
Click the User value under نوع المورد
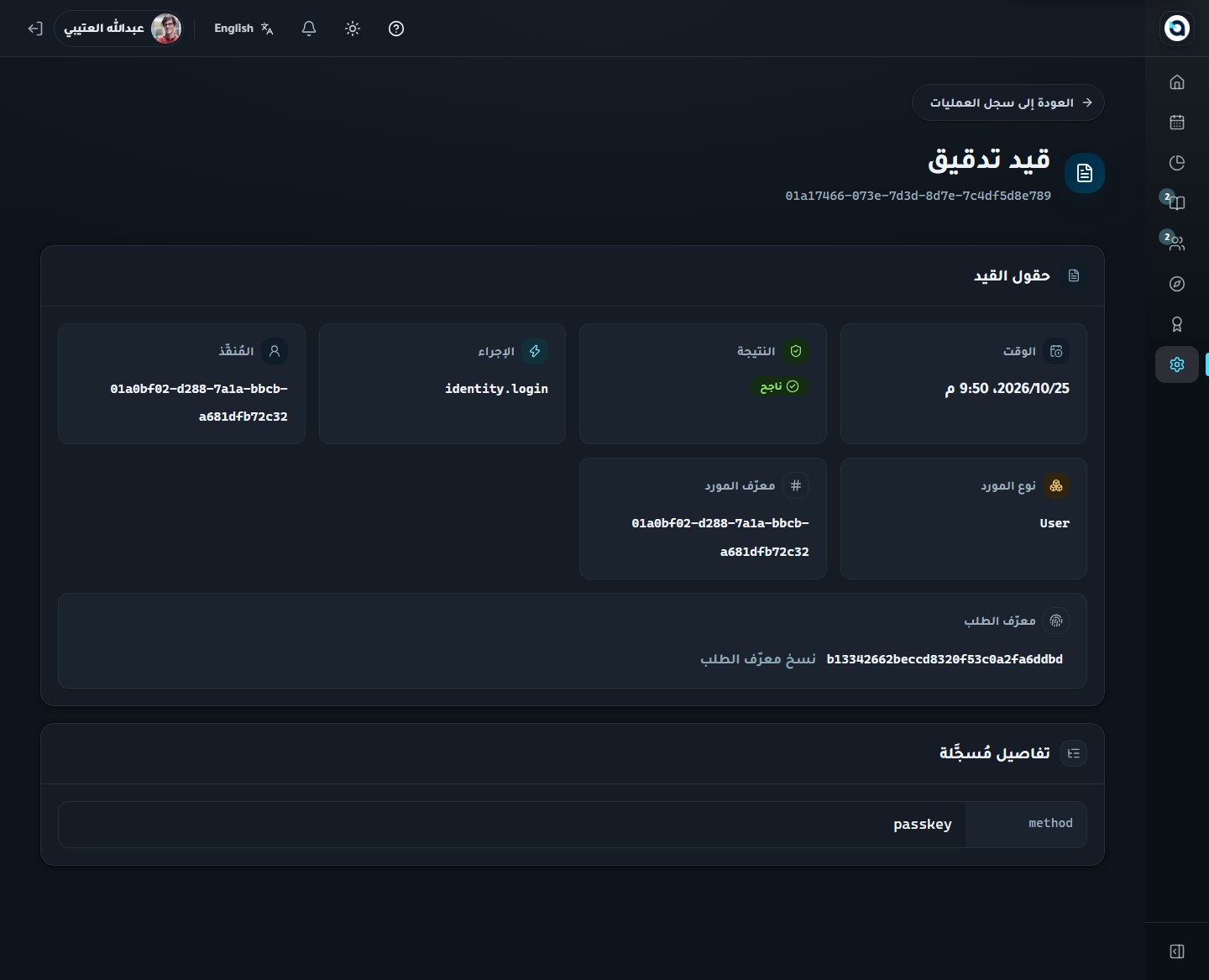[x=1055, y=523]
